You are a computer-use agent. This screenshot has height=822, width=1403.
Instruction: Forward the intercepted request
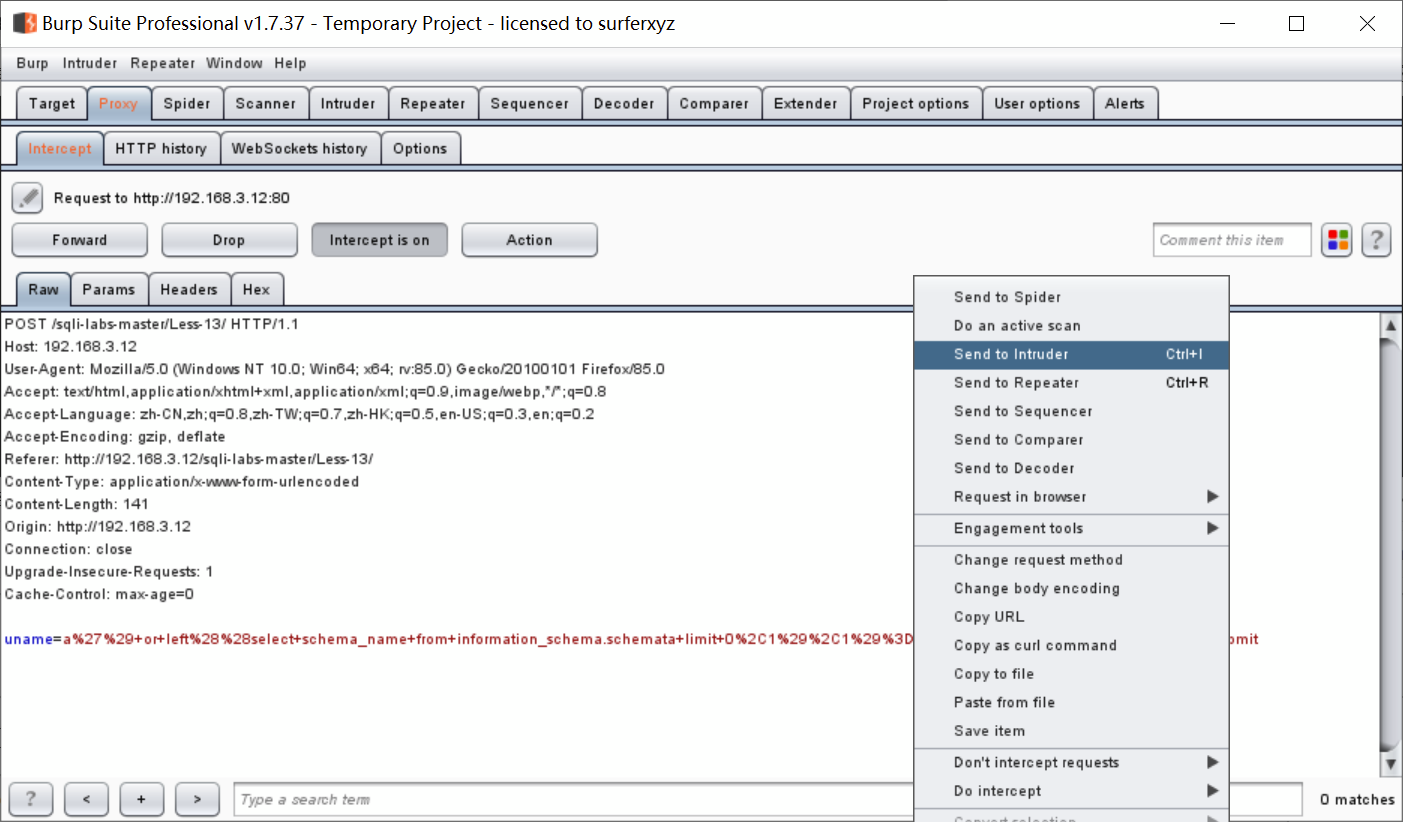pyautogui.click(x=80, y=240)
